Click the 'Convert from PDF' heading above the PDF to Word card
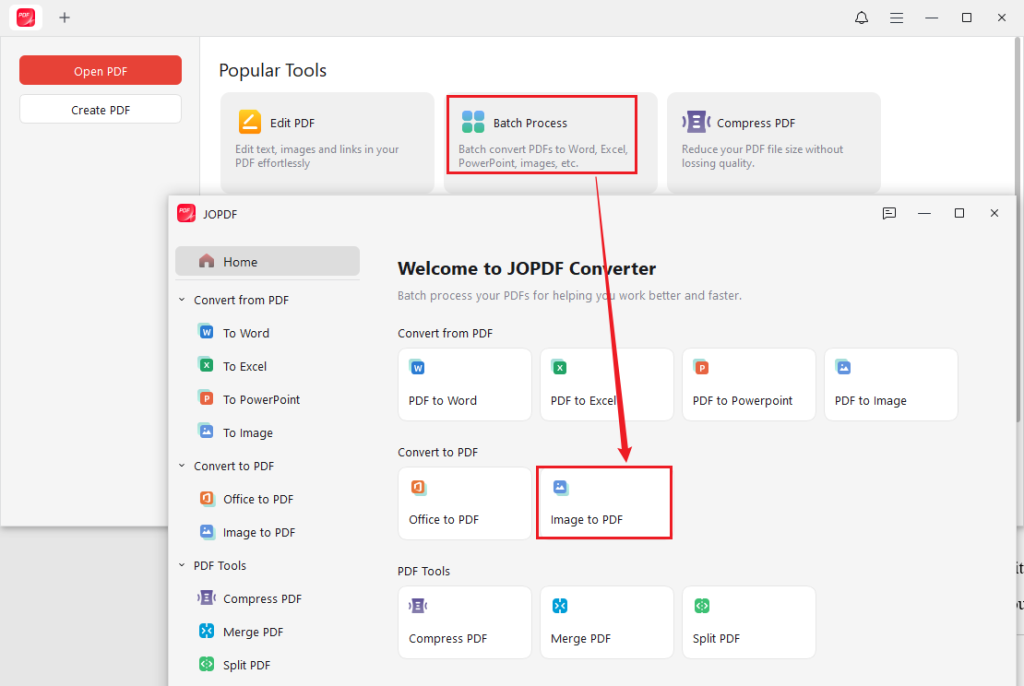The image size is (1024, 686). 445,333
